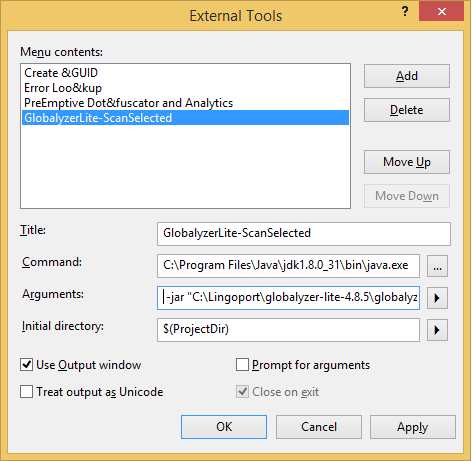Select the GlobalyzerLite-ScanSelected list entry
The image size is (472, 461).
pos(185,118)
